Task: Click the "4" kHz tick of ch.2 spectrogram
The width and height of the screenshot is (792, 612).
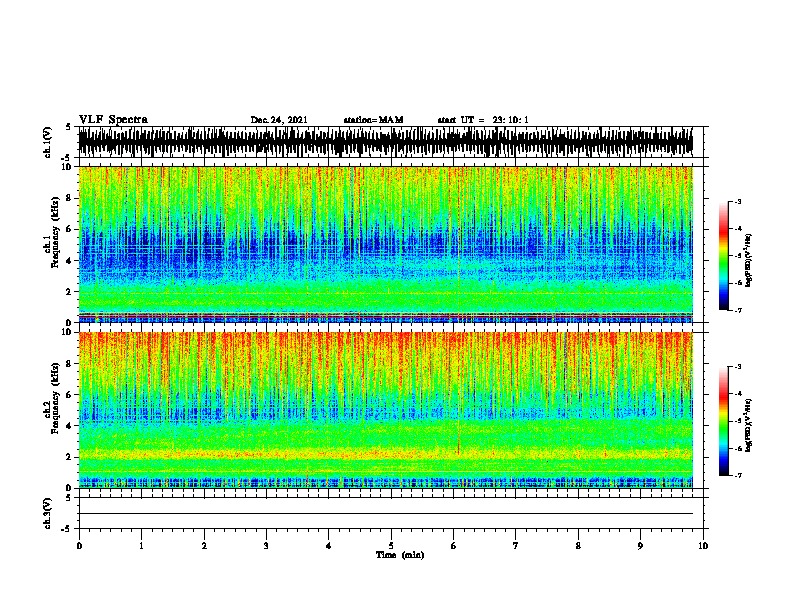Action: click(x=70, y=426)
